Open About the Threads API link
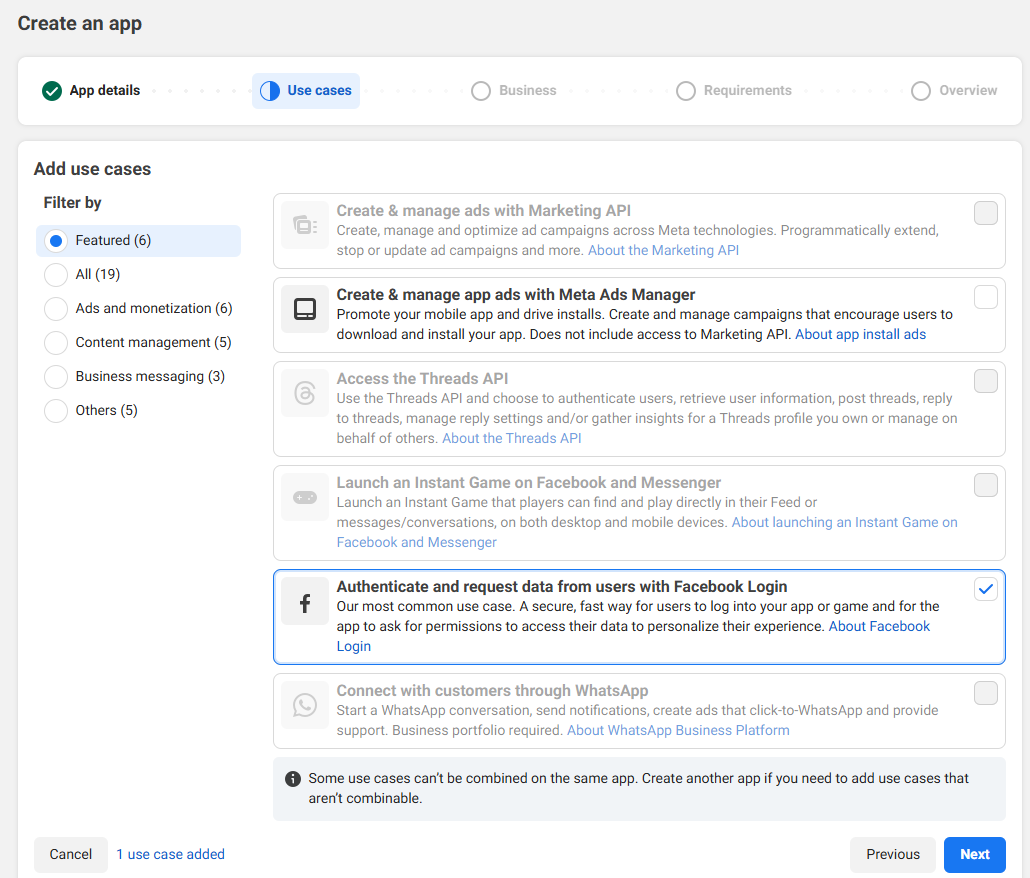The height and width of the screenshot is (878, 1030). point(512,438)
